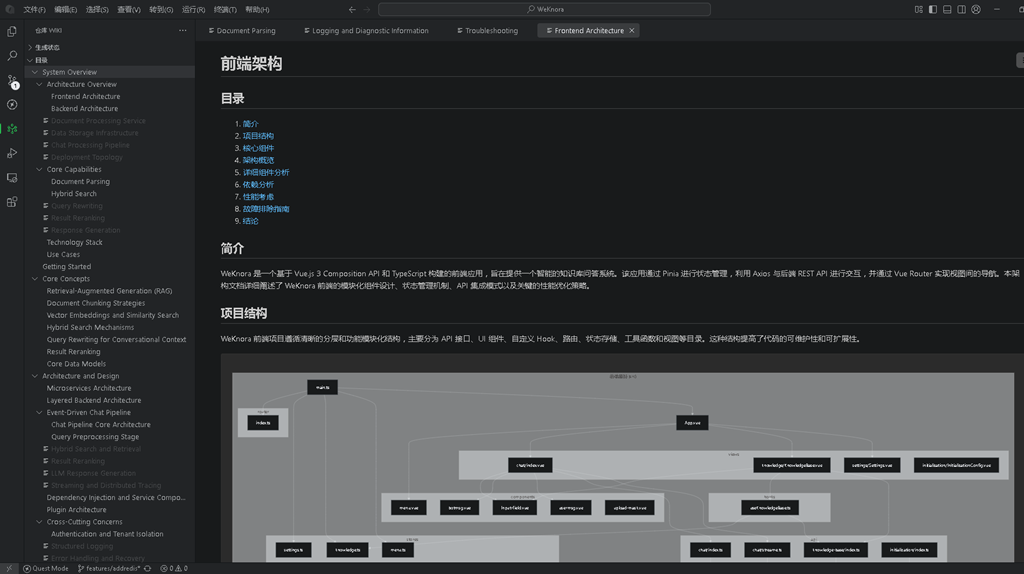Jump to the 简介 table of contents link
This screenshot has width=1024, height=574.
coord(251,123)
